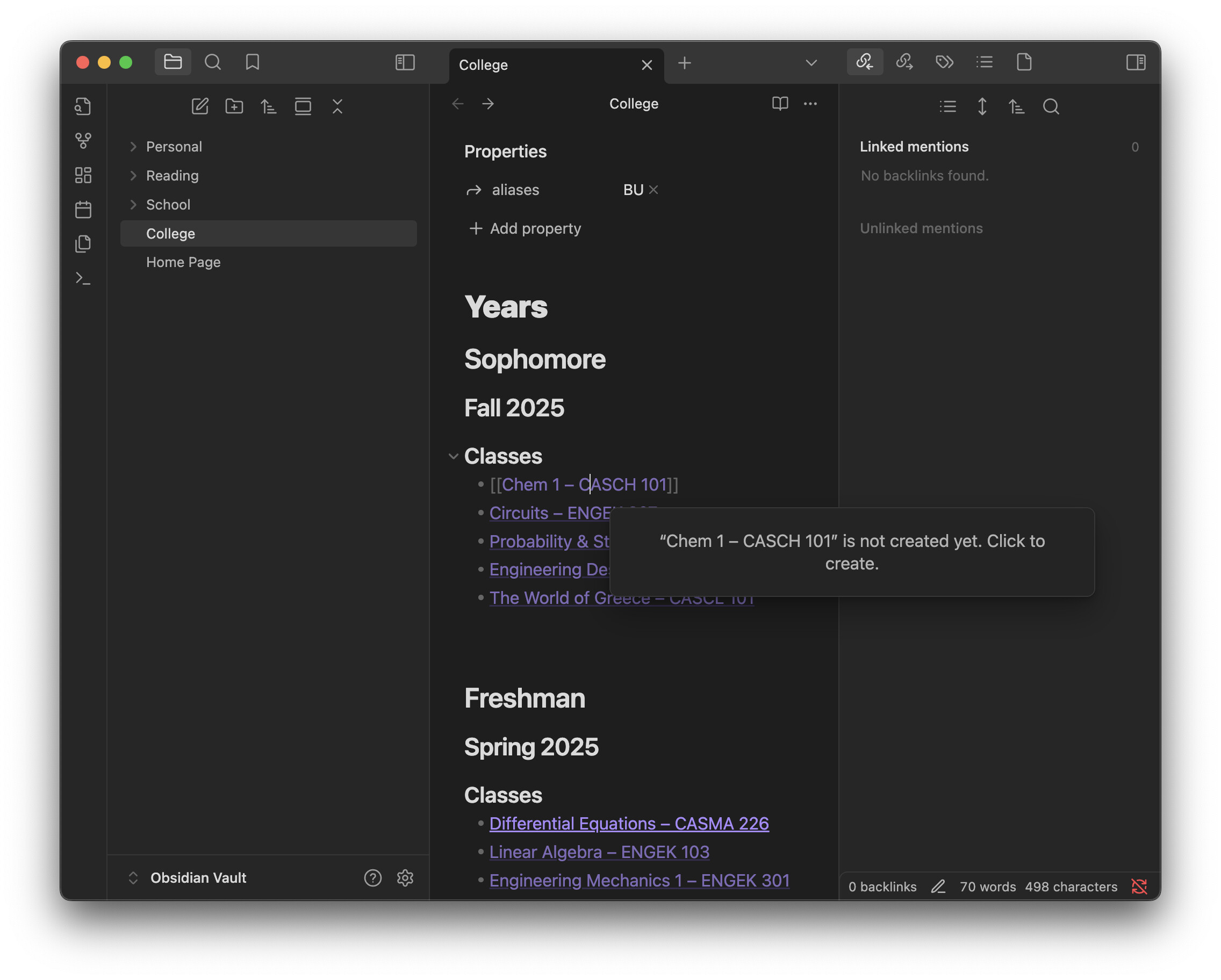This screenshot has height=980, width=1221.
Task: Navigate forward arrow in note header
Action: 488,104
